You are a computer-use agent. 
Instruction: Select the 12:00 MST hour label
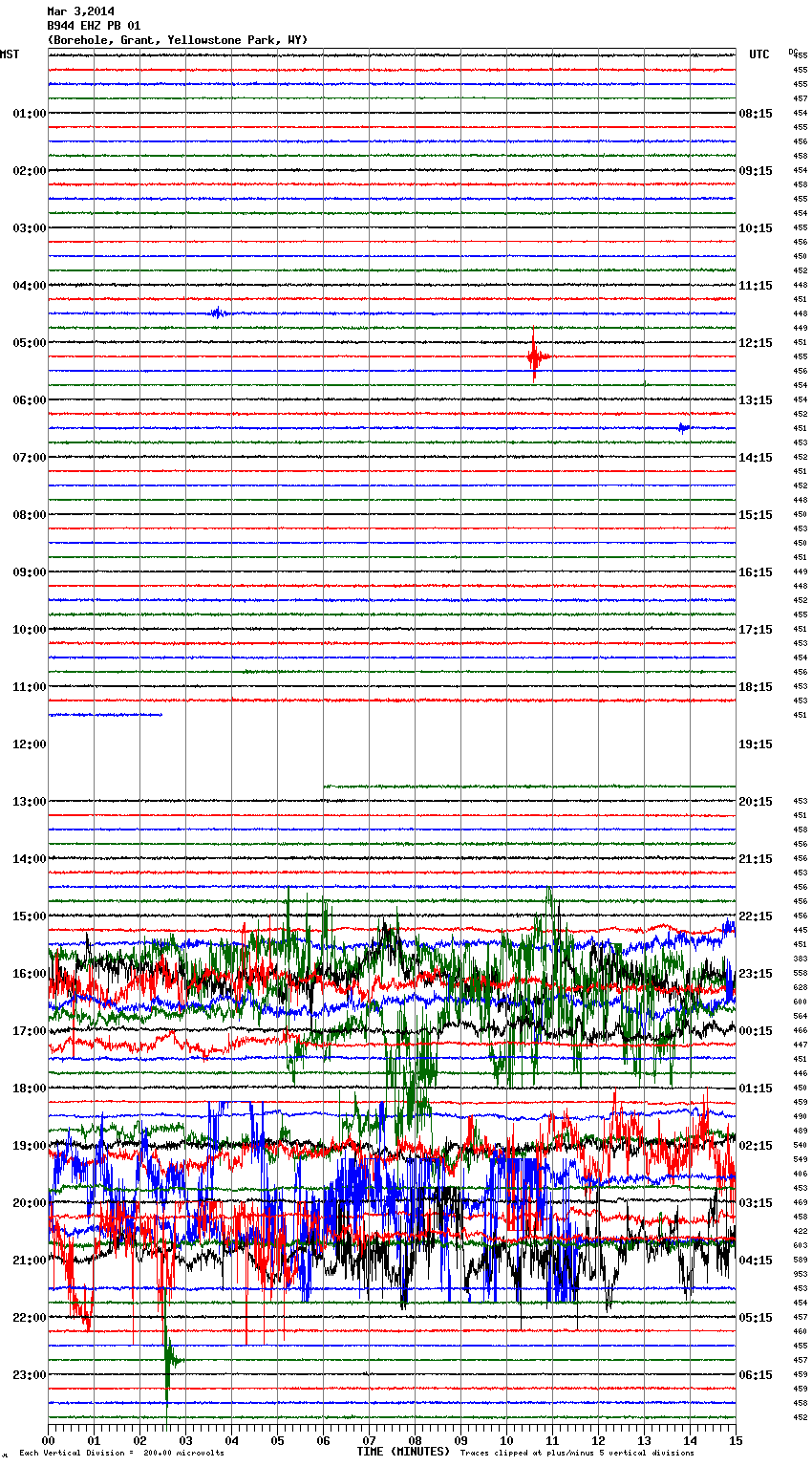click(x=30, y=744)
